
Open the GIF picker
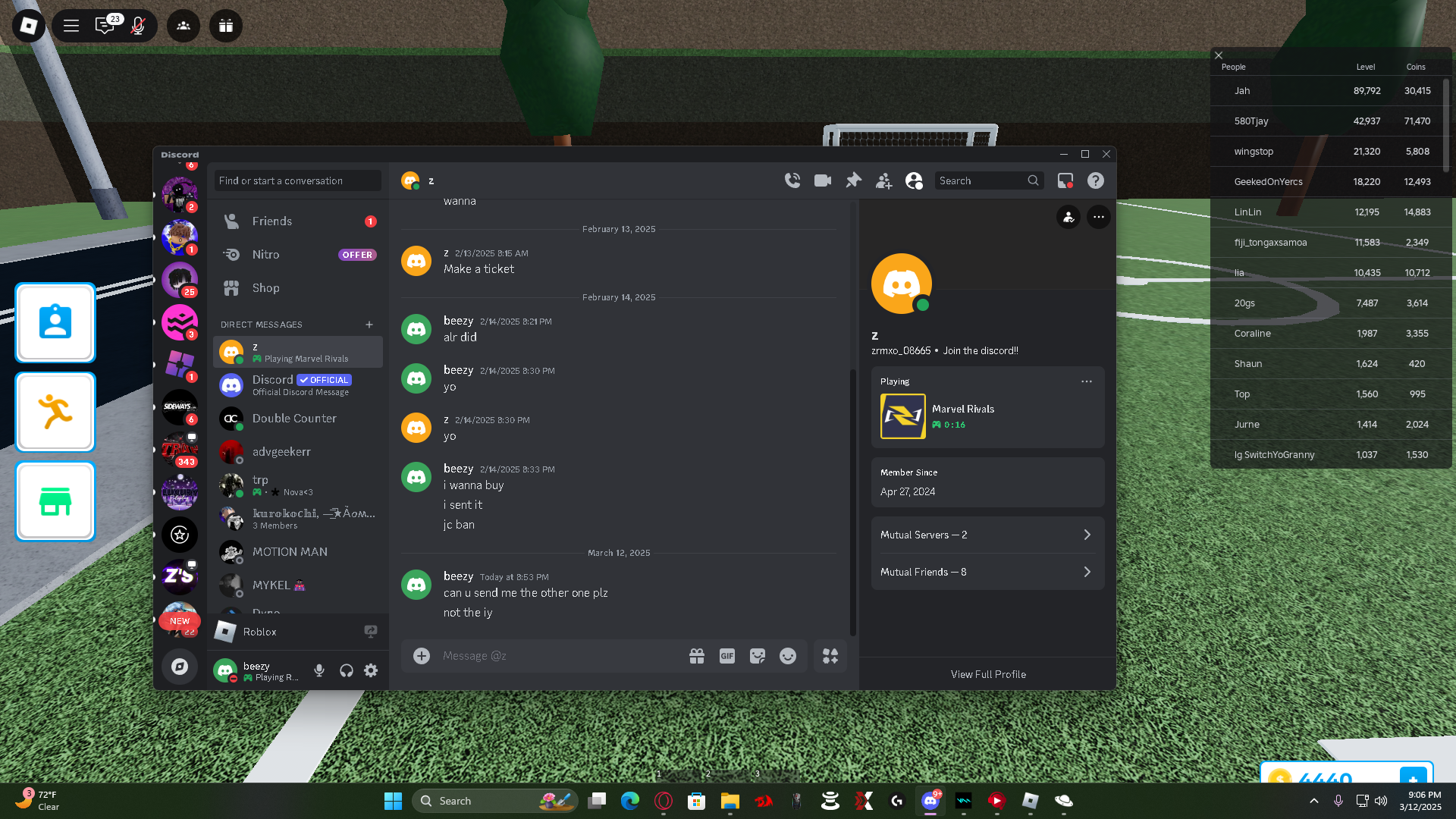click(x=727, y=656)
